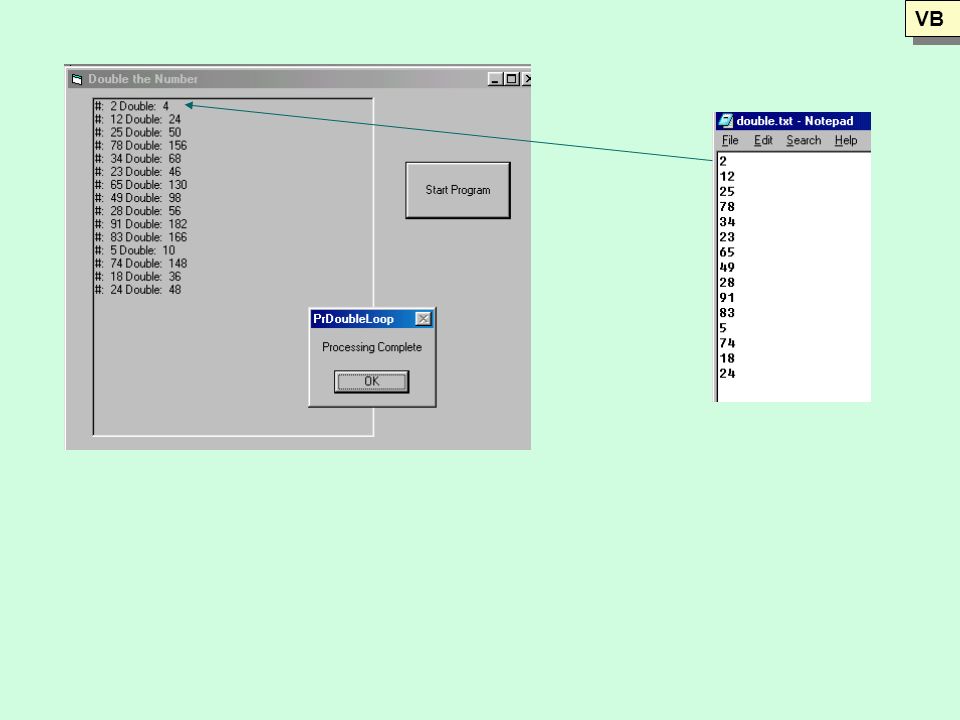Click the number 28 in Notepad
The height and width of the screenshot is (720, 960).
point(727,282)
